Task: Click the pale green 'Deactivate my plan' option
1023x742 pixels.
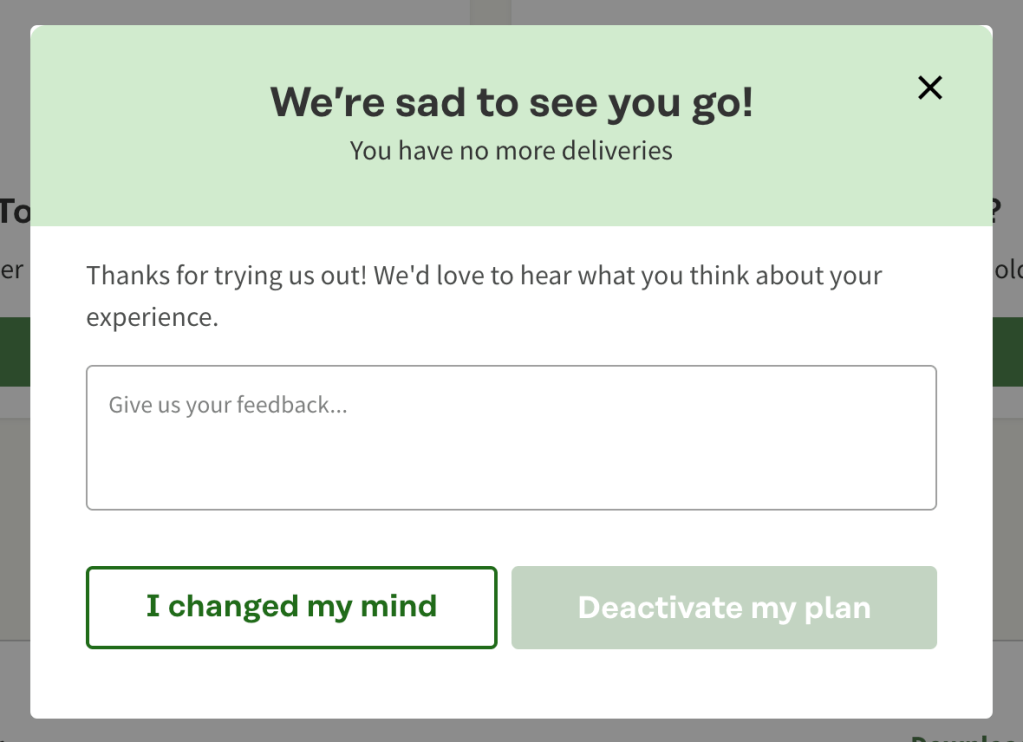Action: tap(724, 607)
